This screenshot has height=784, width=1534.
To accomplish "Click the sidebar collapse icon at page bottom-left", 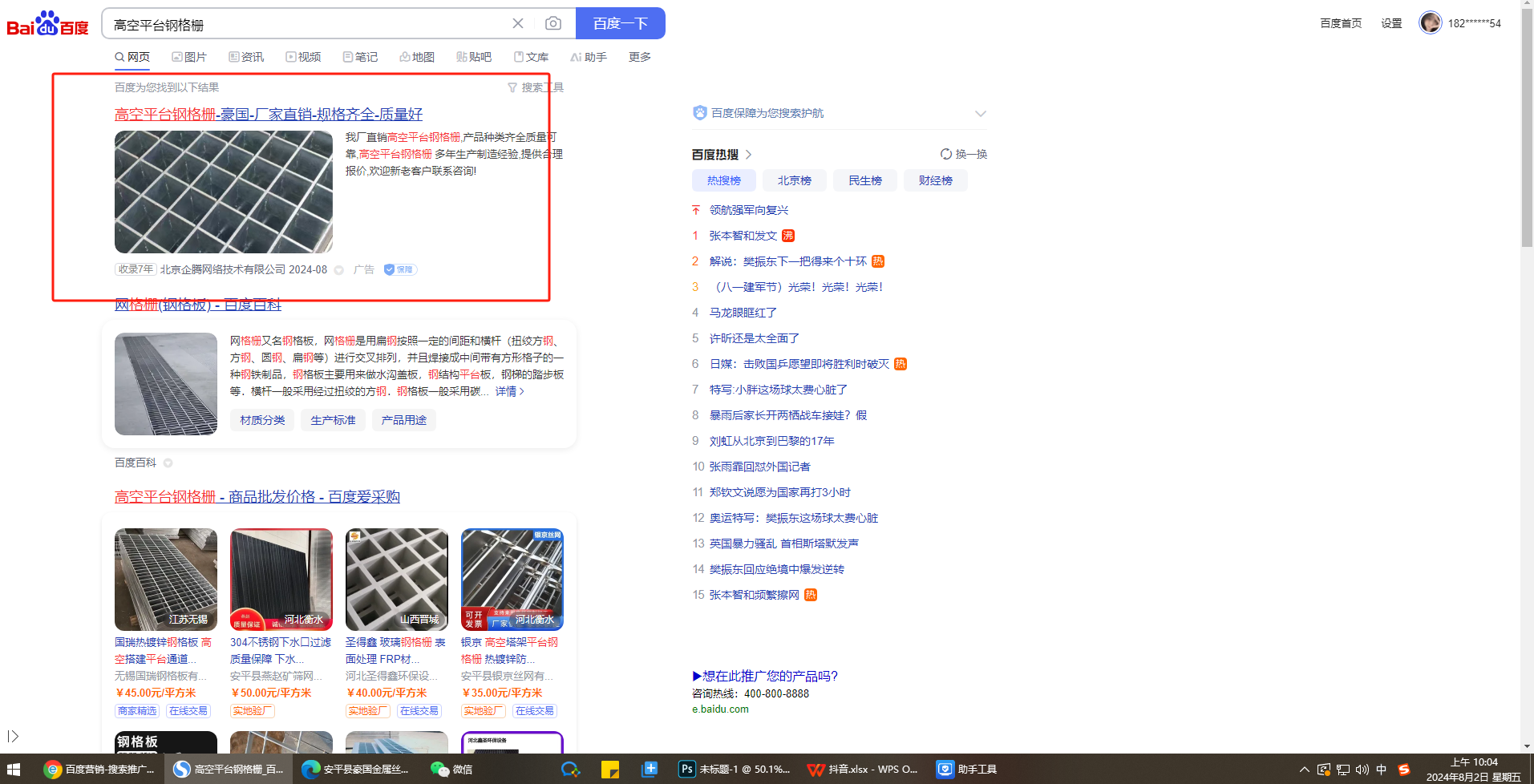I will 13,736.
